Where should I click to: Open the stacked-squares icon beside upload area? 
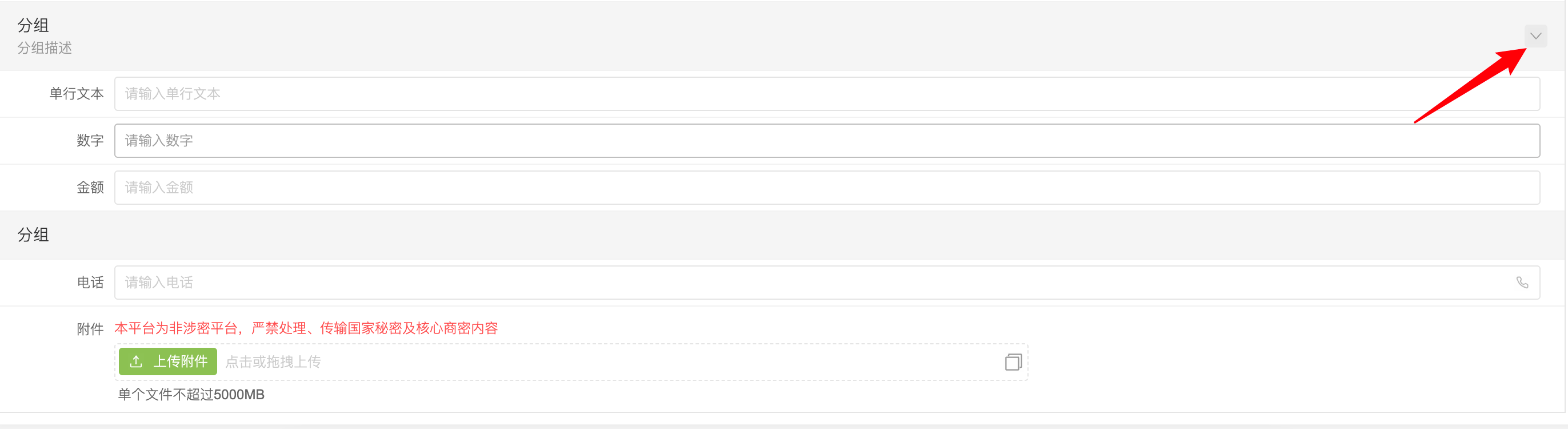pyautogui.click(x=1013, y=362)
